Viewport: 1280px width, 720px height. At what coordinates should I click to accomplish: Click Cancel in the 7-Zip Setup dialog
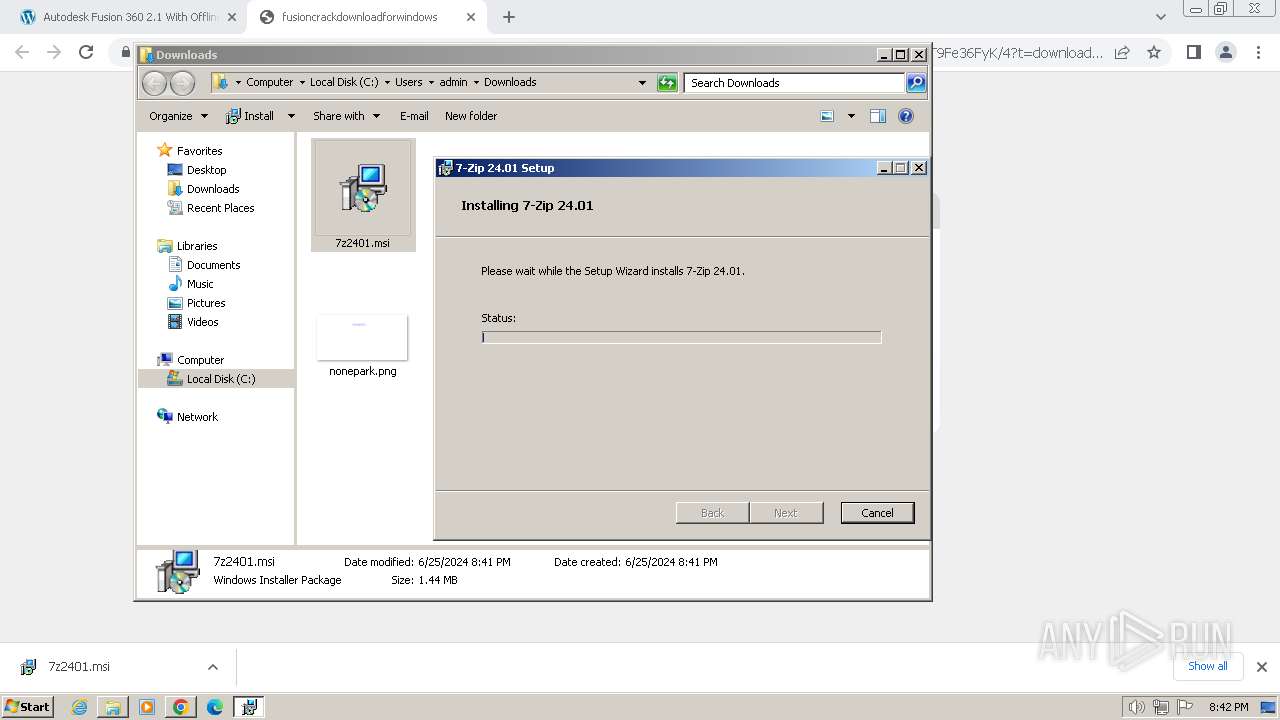coord(877,513)
